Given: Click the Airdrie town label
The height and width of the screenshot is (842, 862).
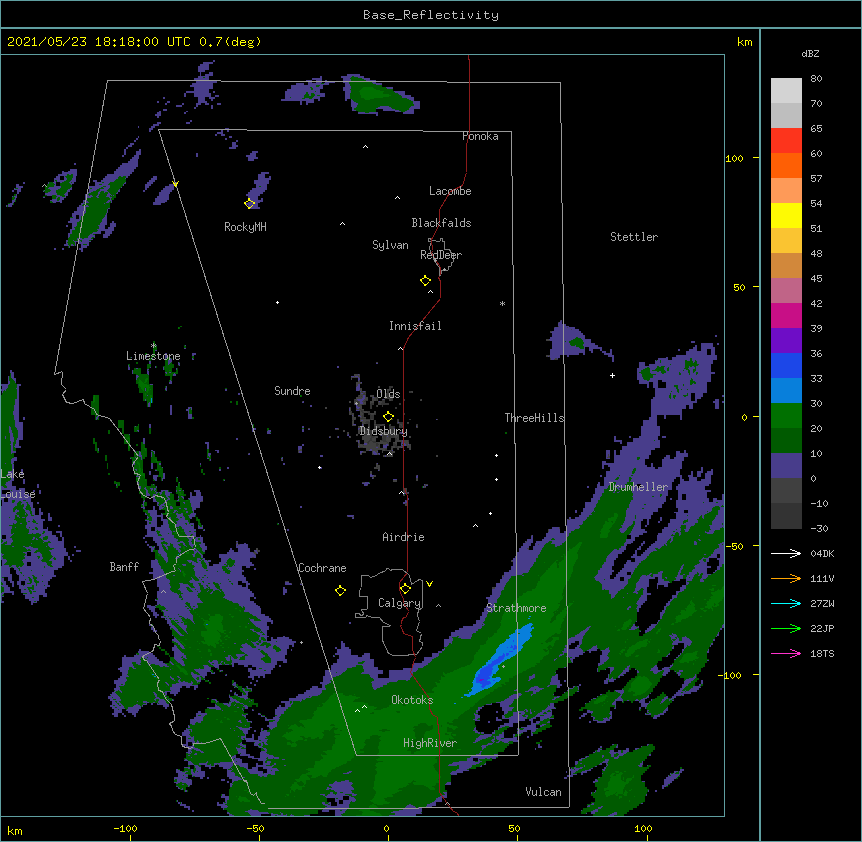Looking at the screenshot, I should click(404, 537).
